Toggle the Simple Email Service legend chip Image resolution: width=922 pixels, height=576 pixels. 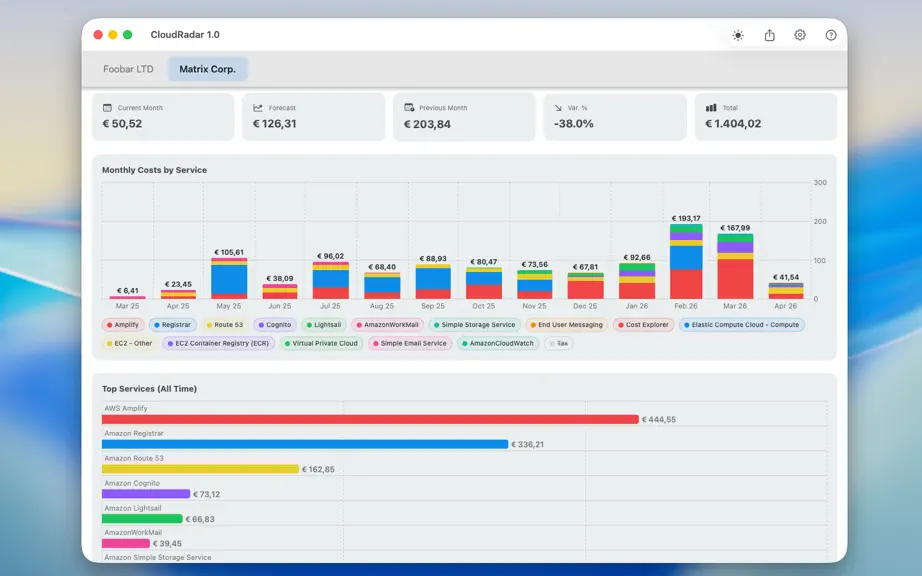pos(410,343)
